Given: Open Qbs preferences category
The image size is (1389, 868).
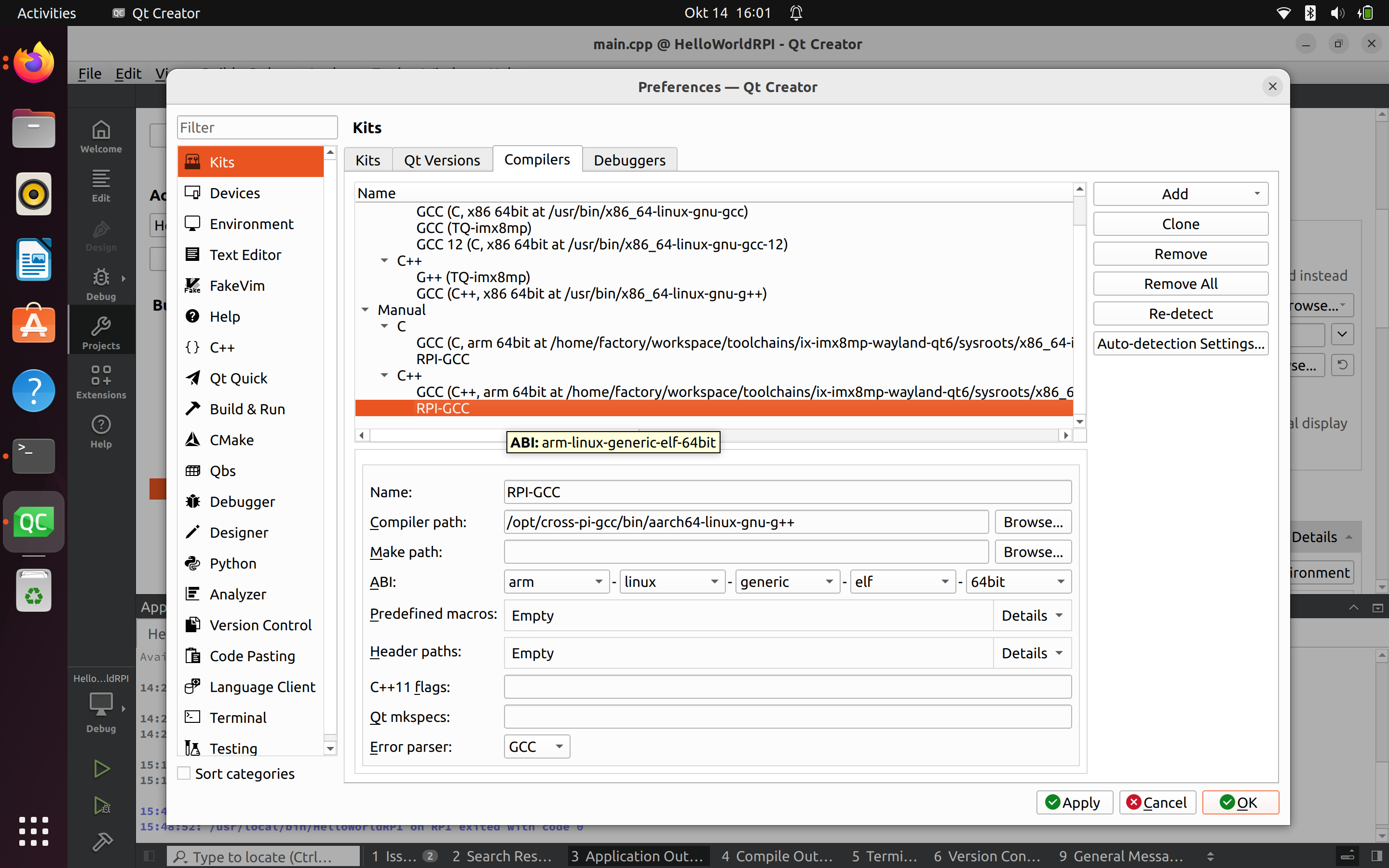Looking at the screenshot, I should (x=250, y=471).
